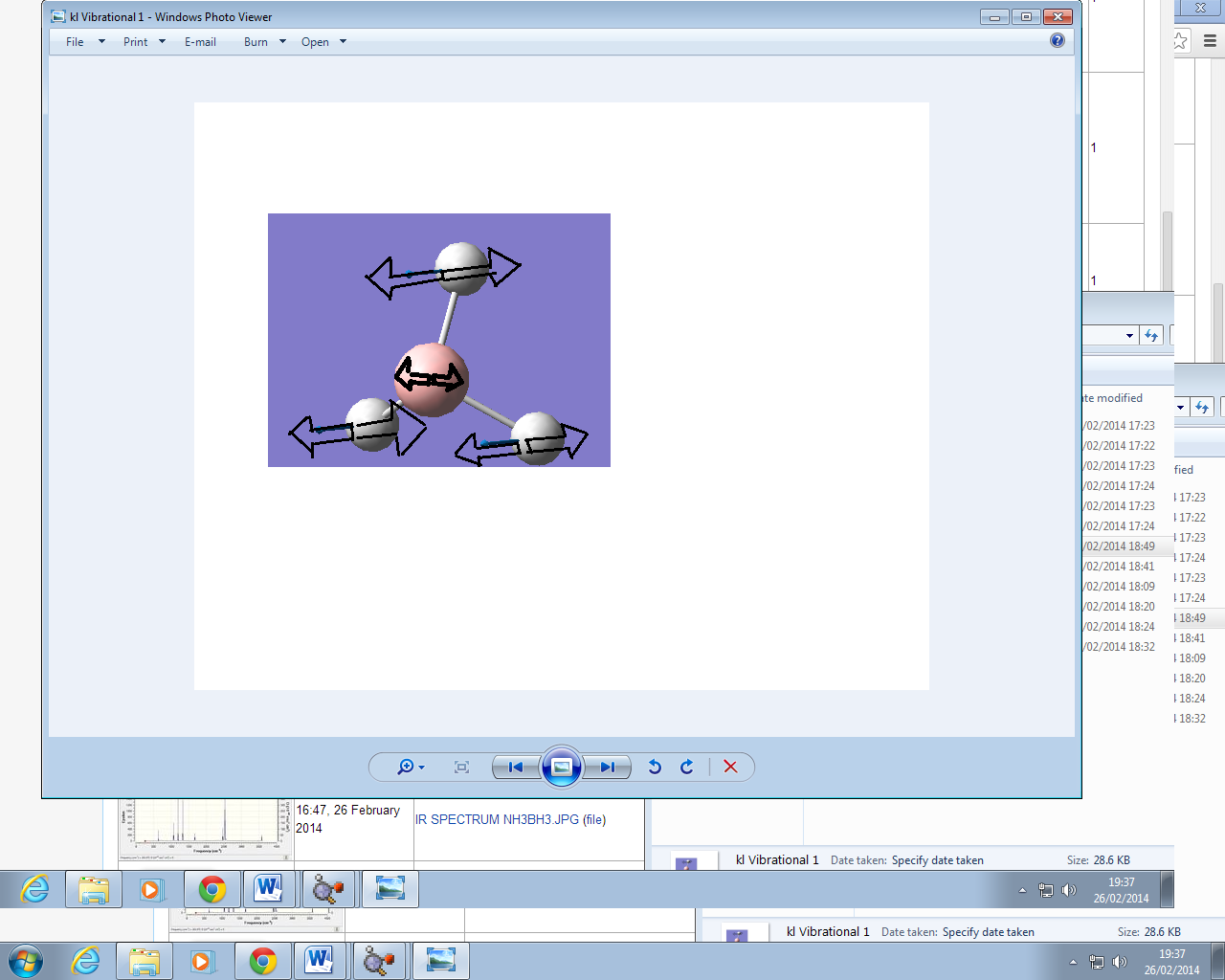Viewport: 1225px width, 980px height.
Task: Start the slide show with the round button
Action: coord(562,767)
